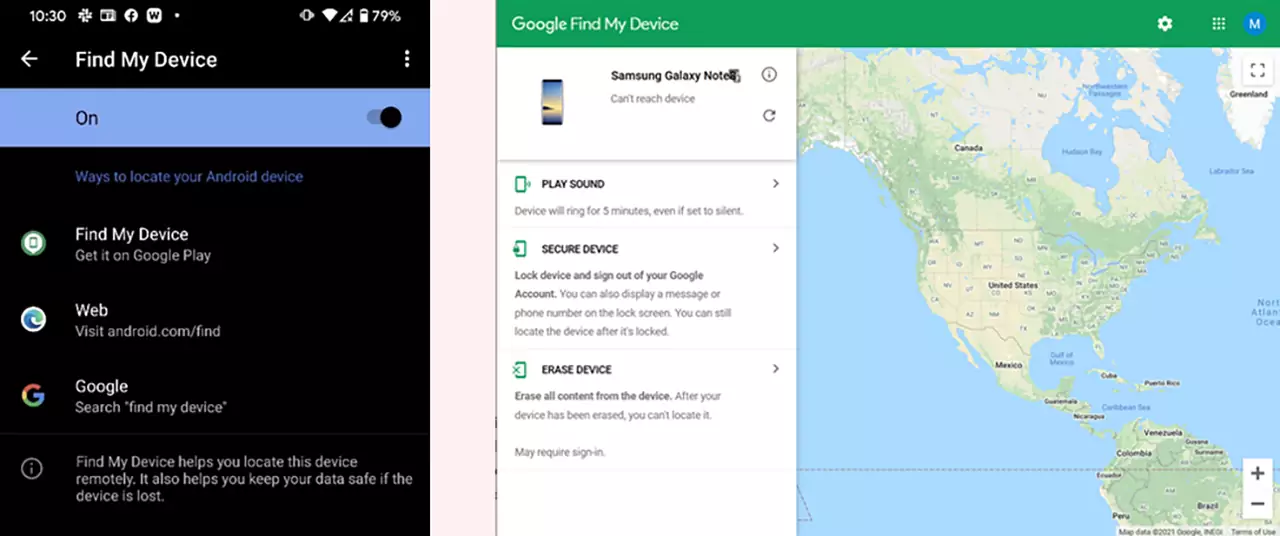
Task: Expand the Play Sound chevron
Action: point(776,184)
